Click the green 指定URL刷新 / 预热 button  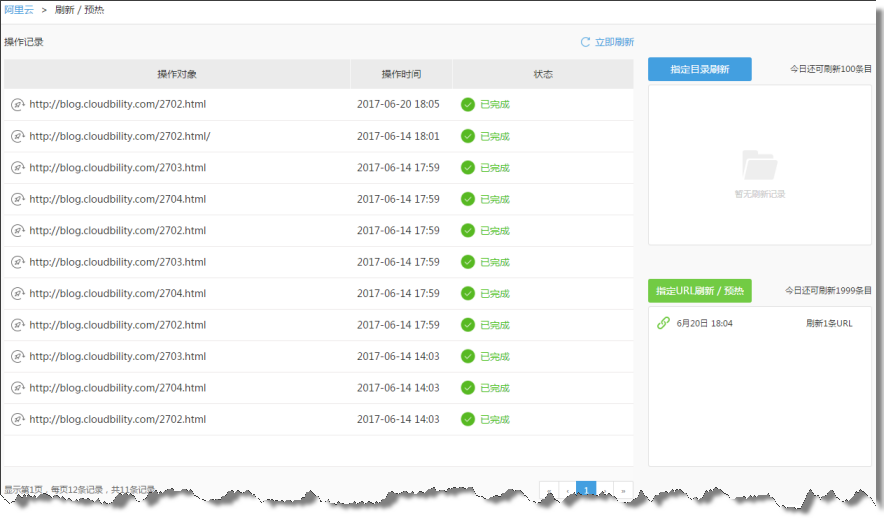tap(699, 291)
